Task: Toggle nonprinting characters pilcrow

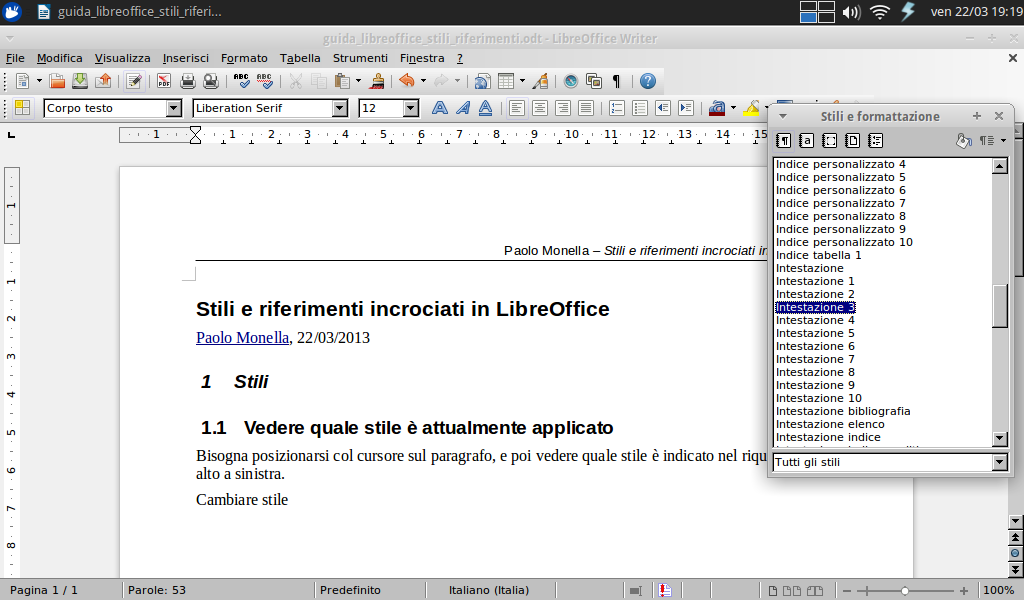Action: [x=616, y=81]
